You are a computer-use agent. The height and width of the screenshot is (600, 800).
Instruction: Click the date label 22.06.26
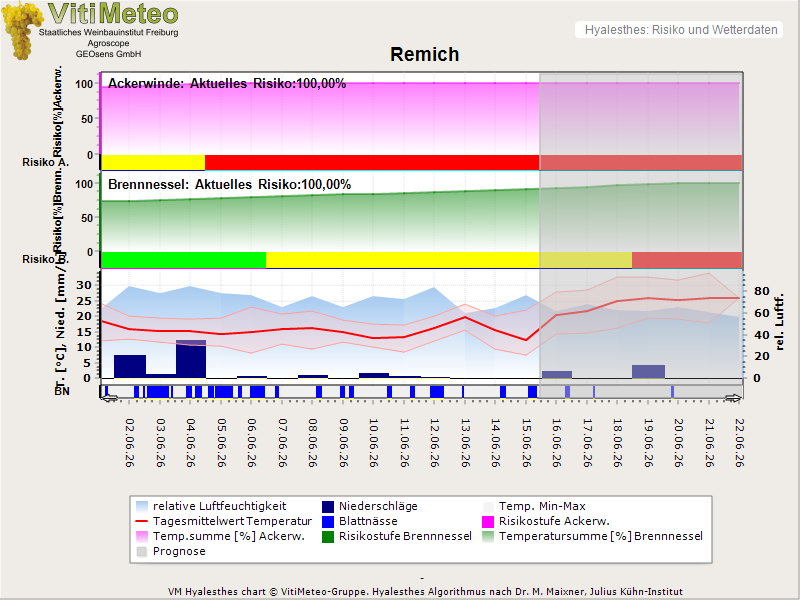coord(740,443)
